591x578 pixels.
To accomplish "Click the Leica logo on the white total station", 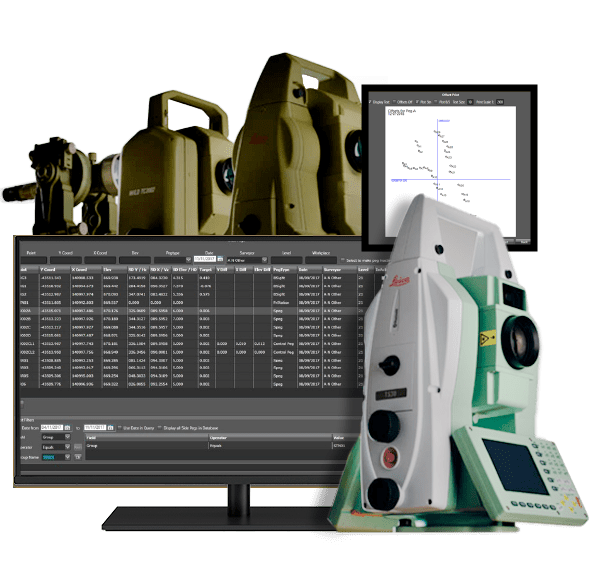I will click(400, 281).
